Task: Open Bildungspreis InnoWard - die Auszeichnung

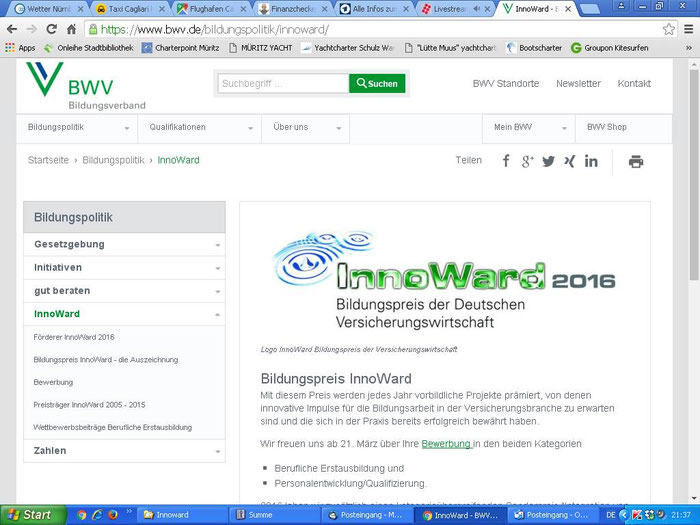Action: click(106, 360)
